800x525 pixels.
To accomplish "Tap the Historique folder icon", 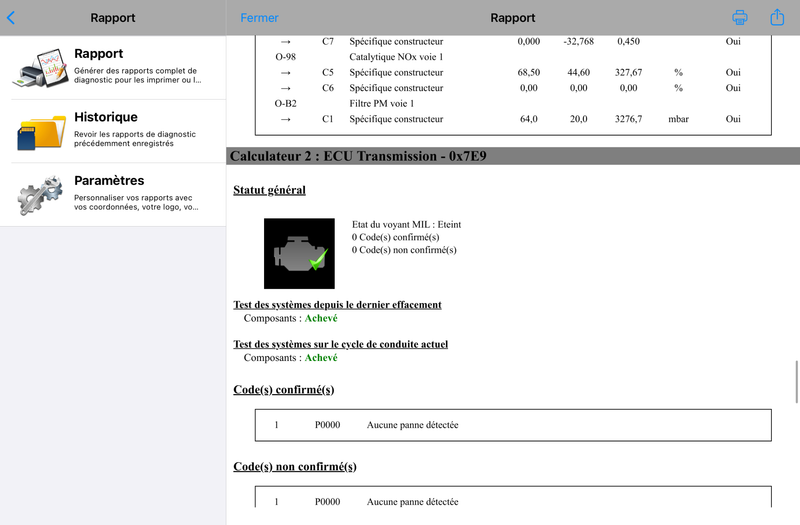I will tap(41, 132).
